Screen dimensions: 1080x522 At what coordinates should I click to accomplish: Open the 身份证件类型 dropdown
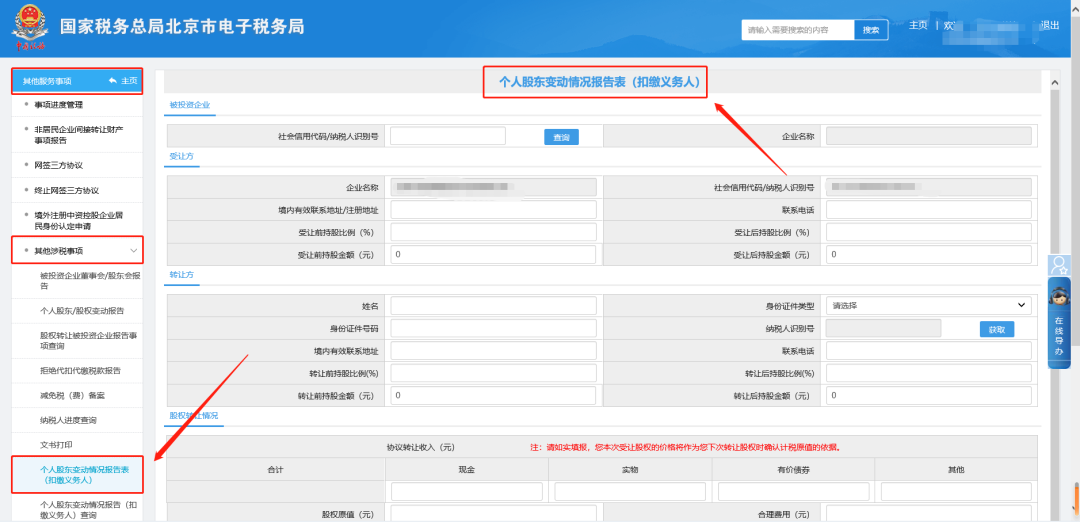pyautogui.click(x=928, y=305)
